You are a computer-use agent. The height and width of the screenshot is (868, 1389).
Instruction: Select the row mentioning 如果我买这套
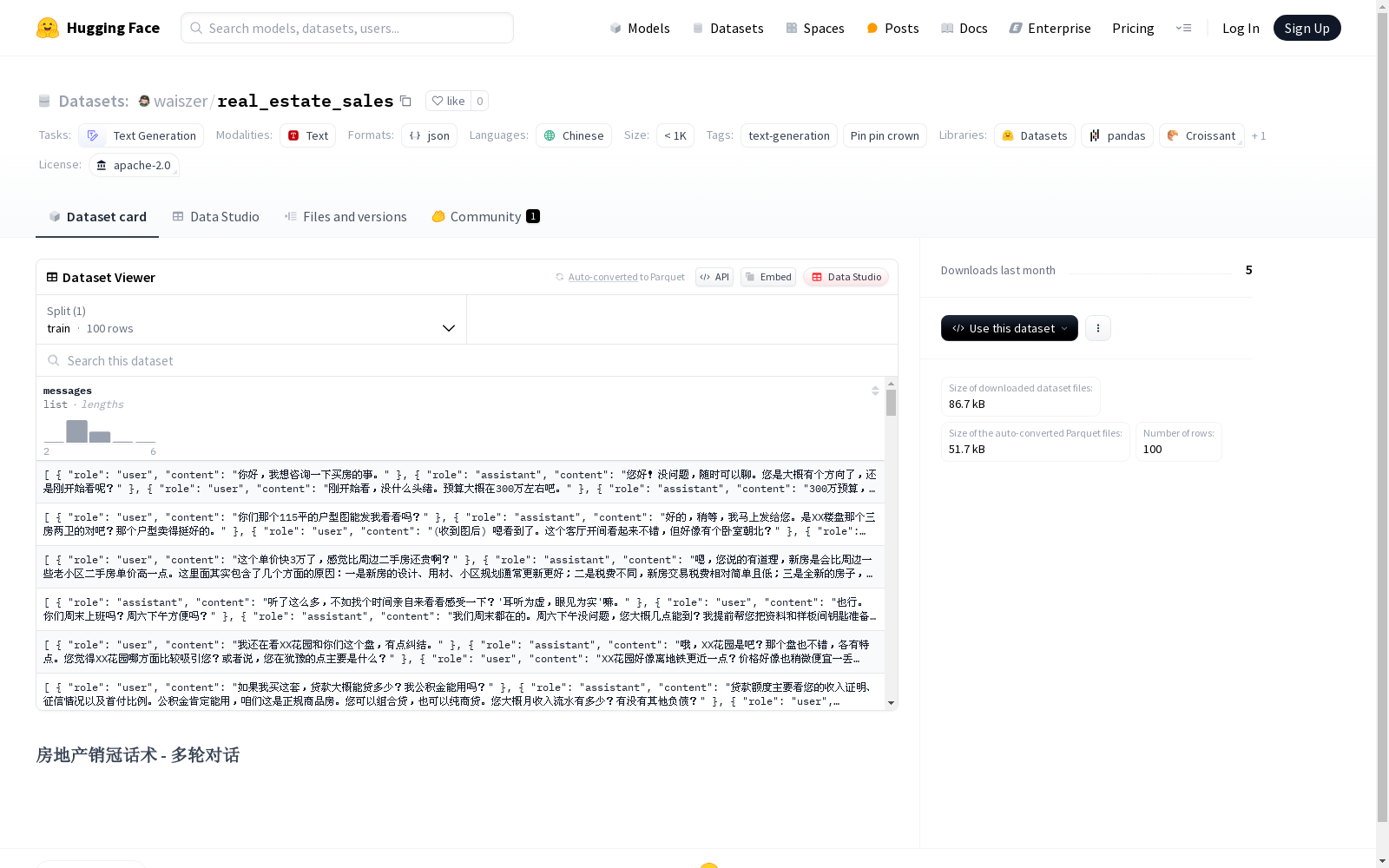point(460,693)
